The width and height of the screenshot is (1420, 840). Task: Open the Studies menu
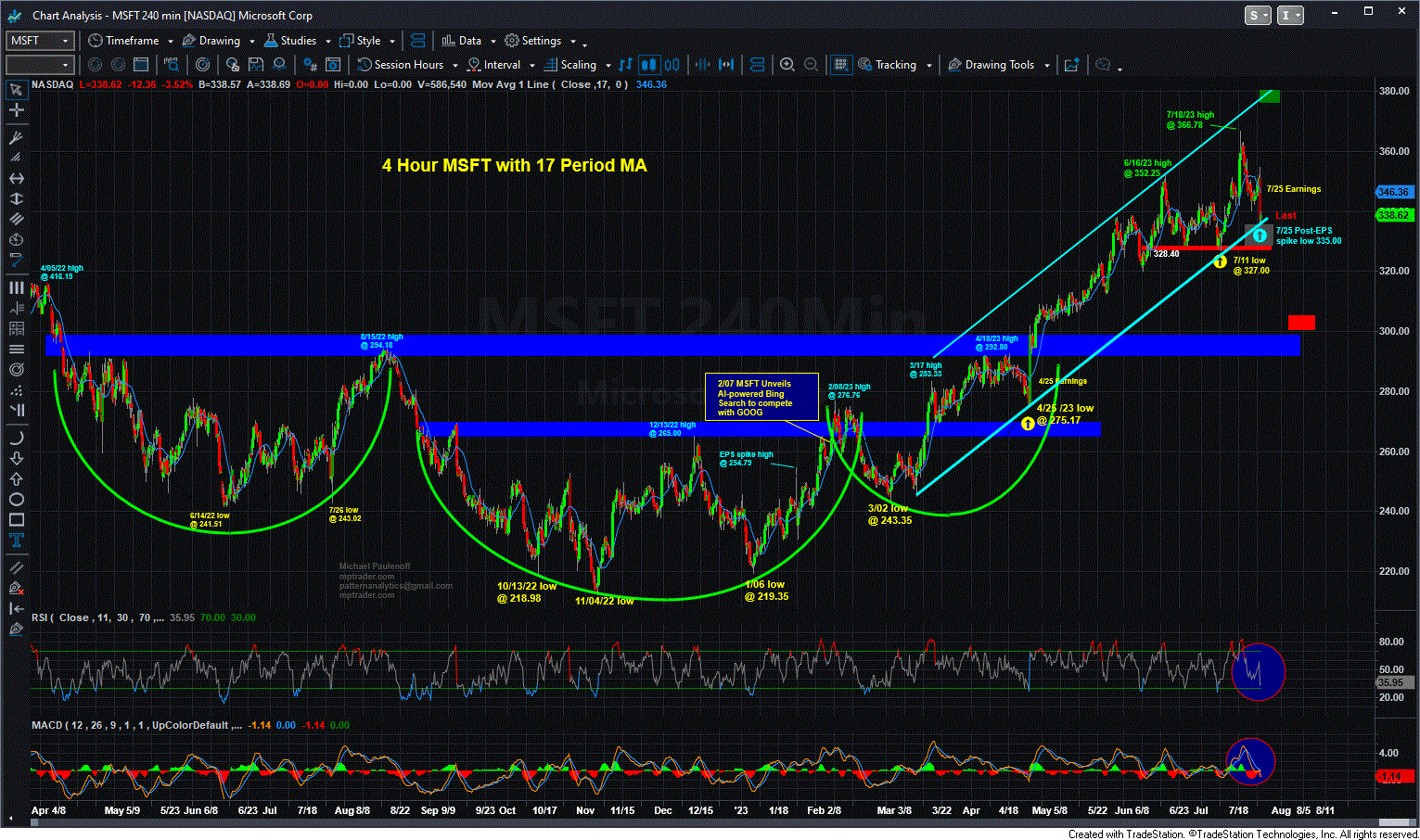[x=291, y=41]
